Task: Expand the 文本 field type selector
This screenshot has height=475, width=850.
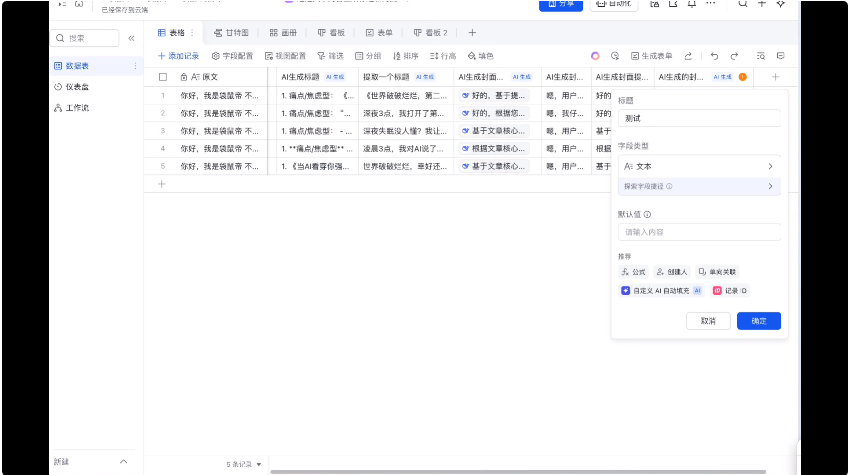Action: pyautogui.click(x=699, y=166)
